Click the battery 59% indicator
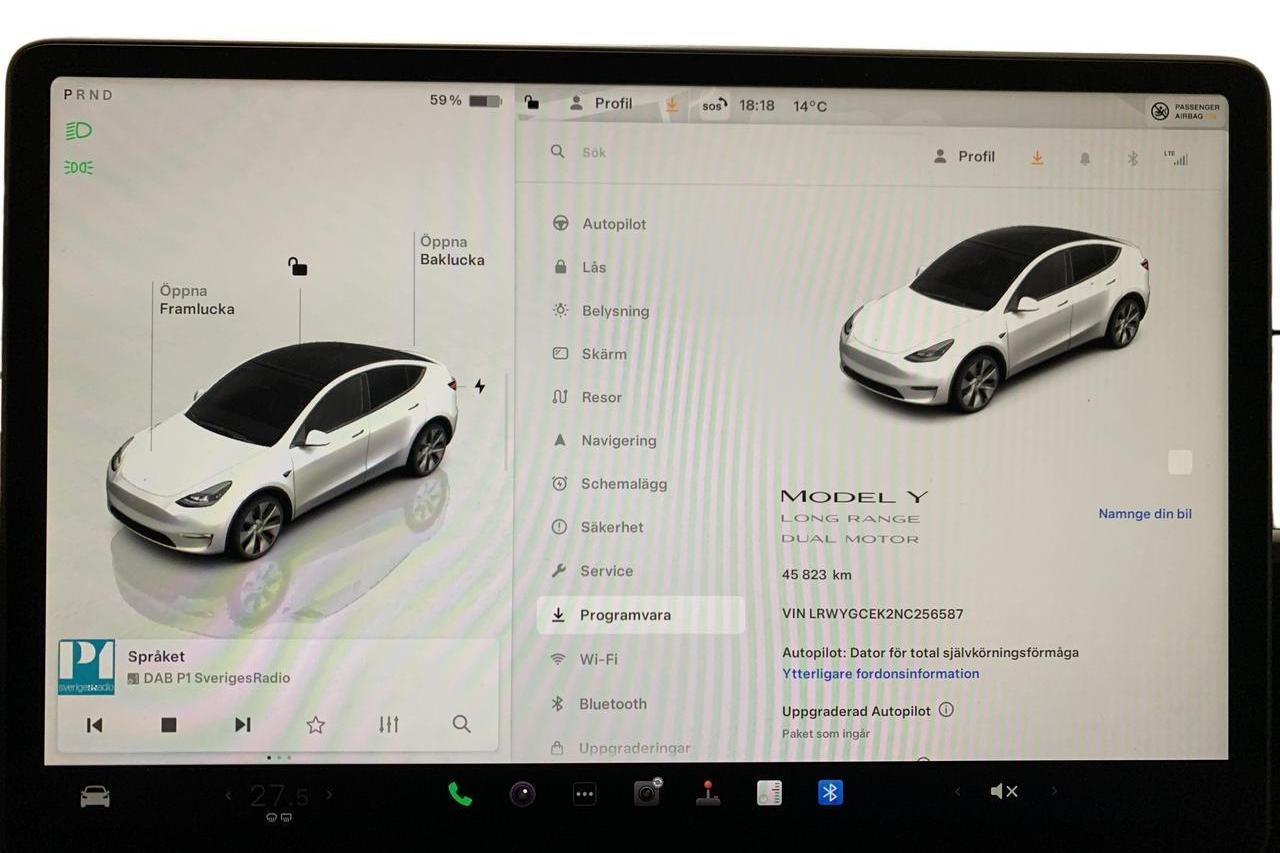Viewport: 1280px width, 853px height. [x=465, y=101]
